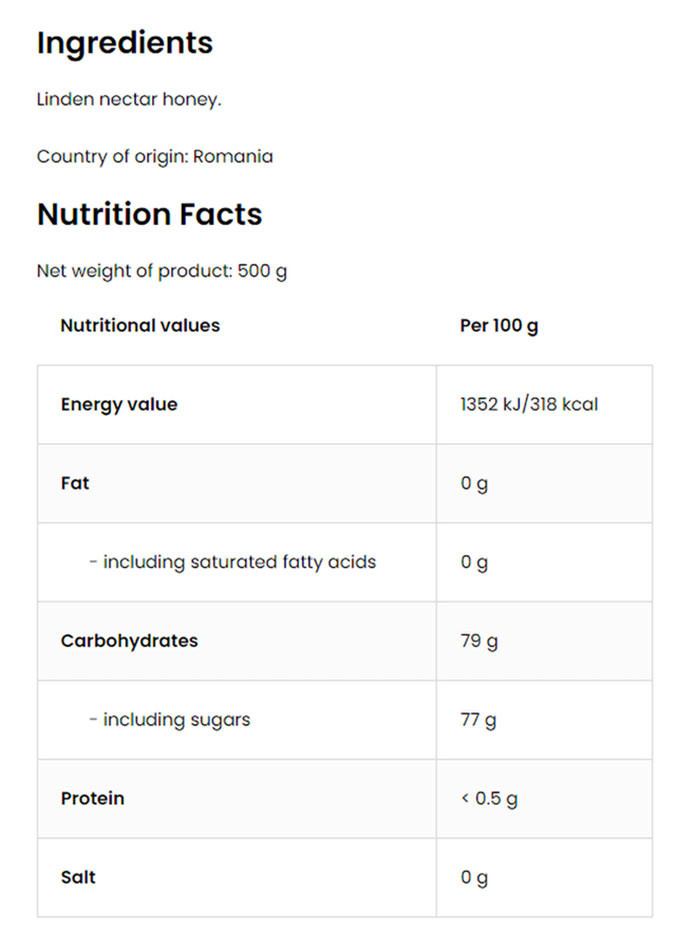This screenshot has height=950, width=696.
Task: Select the Linden nectar honey text
Action: (x=129, y=100)
